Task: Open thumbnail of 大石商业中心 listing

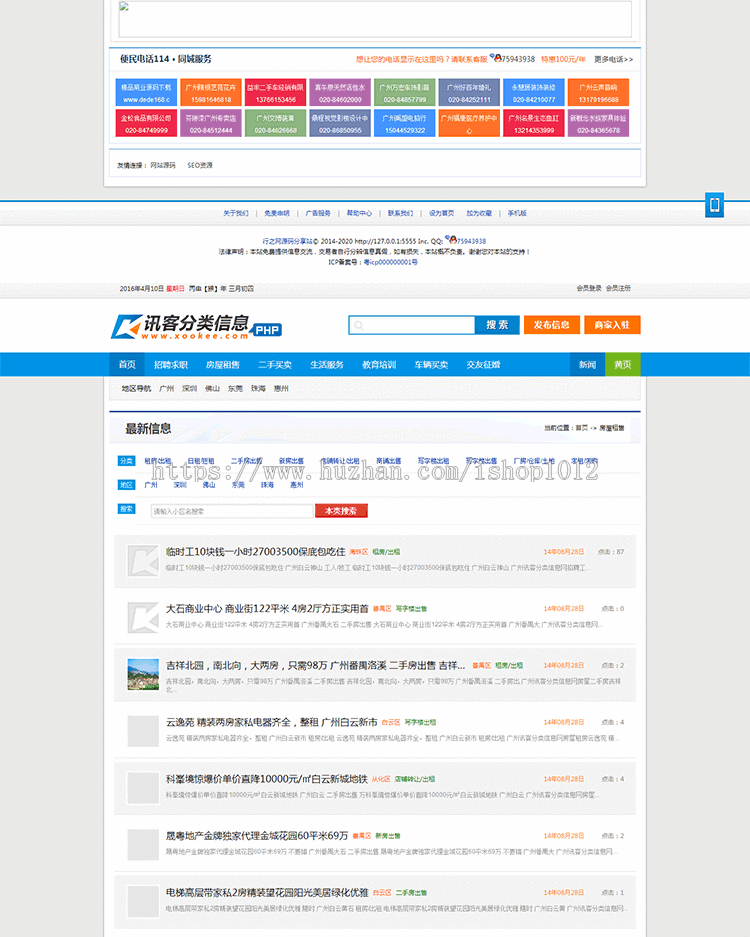Action: point(143,617)
